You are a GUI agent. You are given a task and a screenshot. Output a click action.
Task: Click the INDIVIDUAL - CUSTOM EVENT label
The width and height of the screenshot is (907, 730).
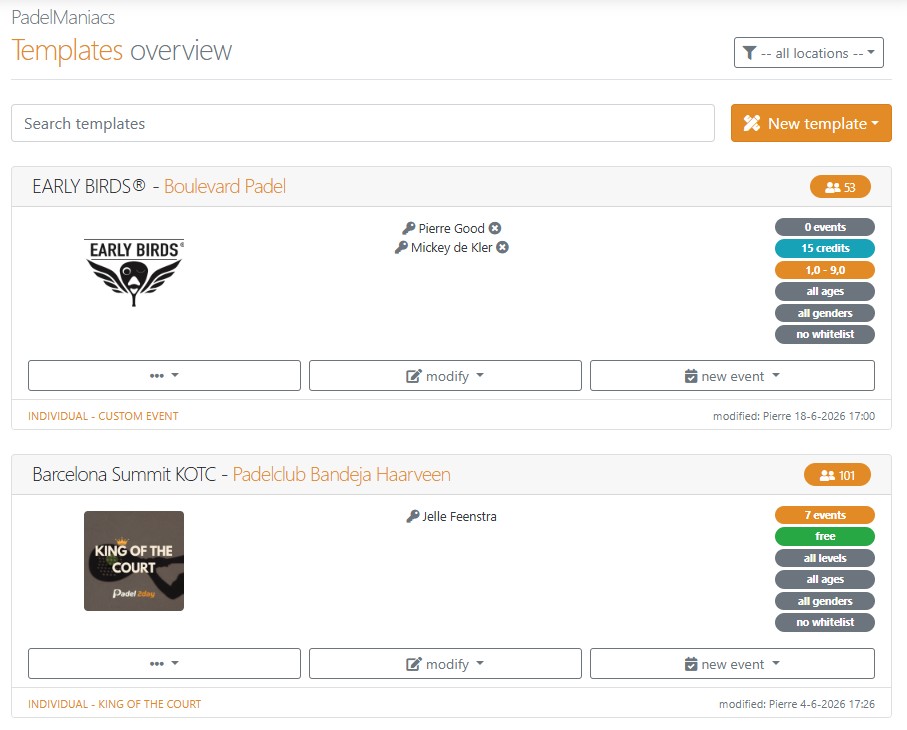click(104, 416)
